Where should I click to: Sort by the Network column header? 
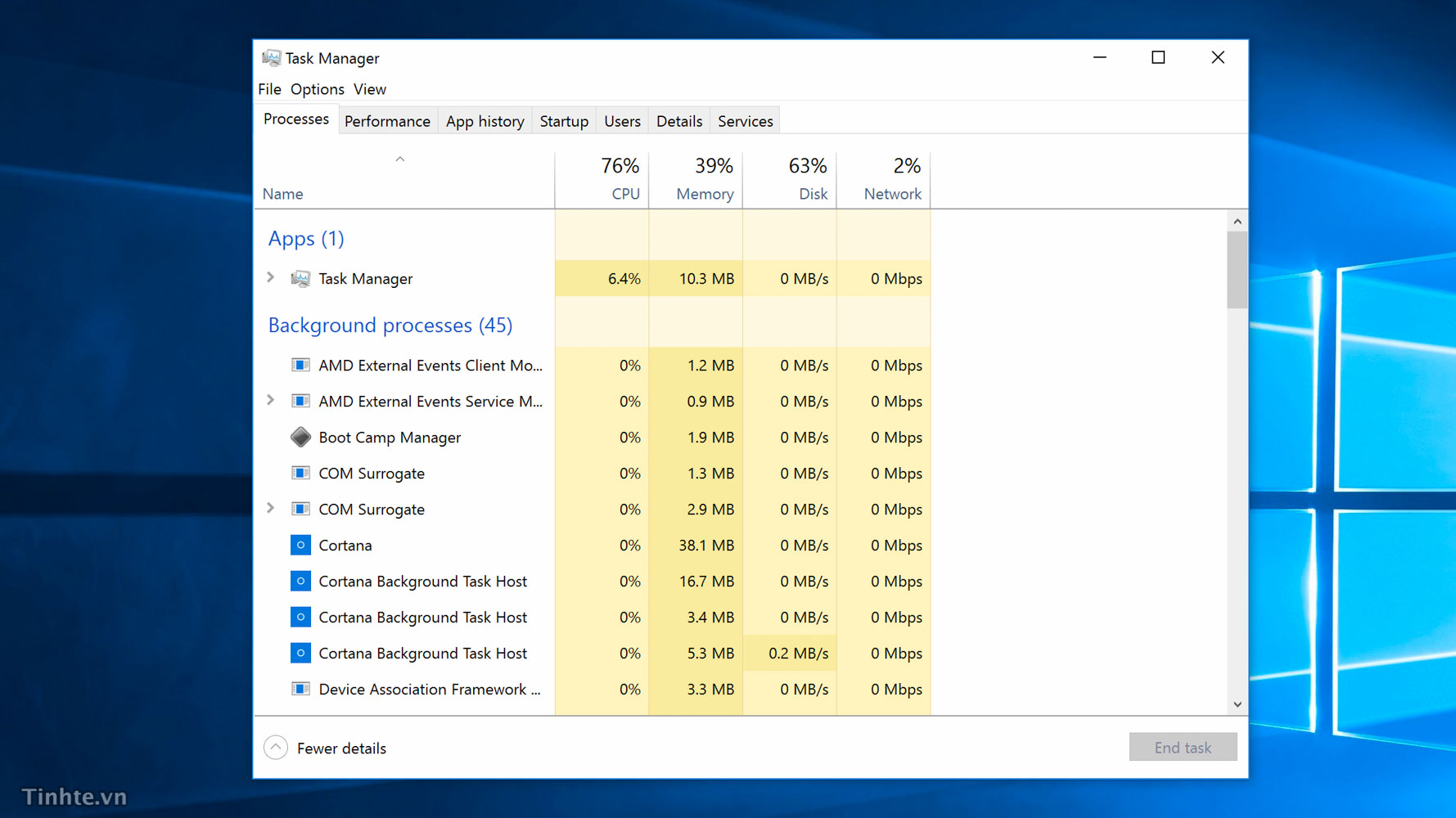[884, 179]
